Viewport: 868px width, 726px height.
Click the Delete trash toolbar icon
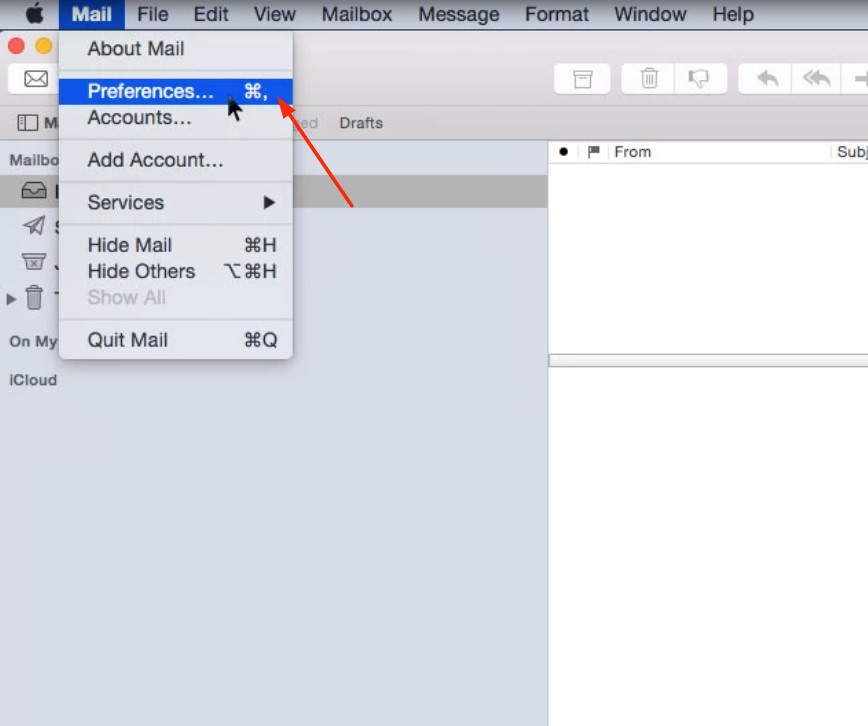coord(649,78)
